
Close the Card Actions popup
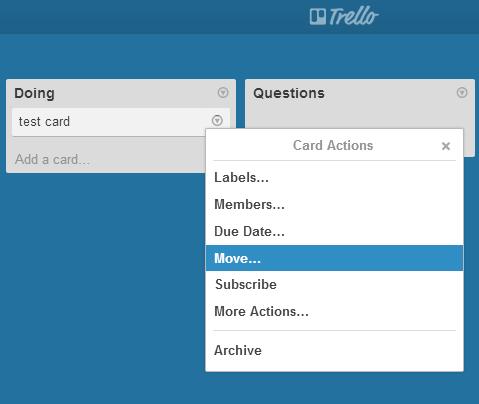click(446, 146)
